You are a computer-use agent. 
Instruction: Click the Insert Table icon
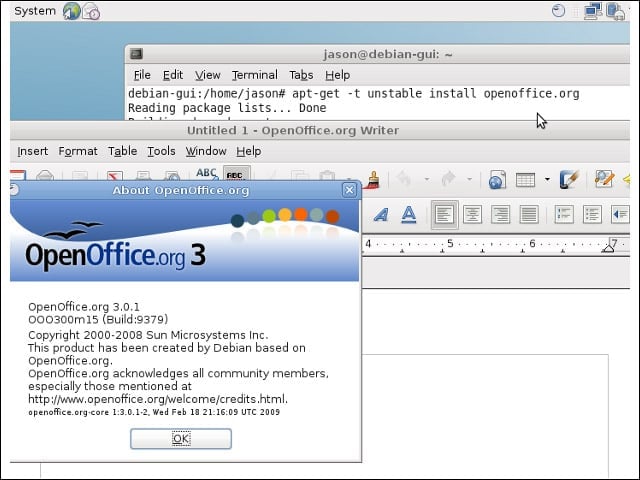click(x=525, y=180)
